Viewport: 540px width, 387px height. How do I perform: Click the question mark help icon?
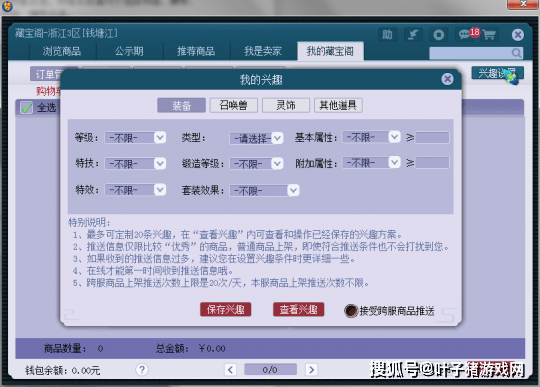(x=142, y=369)
